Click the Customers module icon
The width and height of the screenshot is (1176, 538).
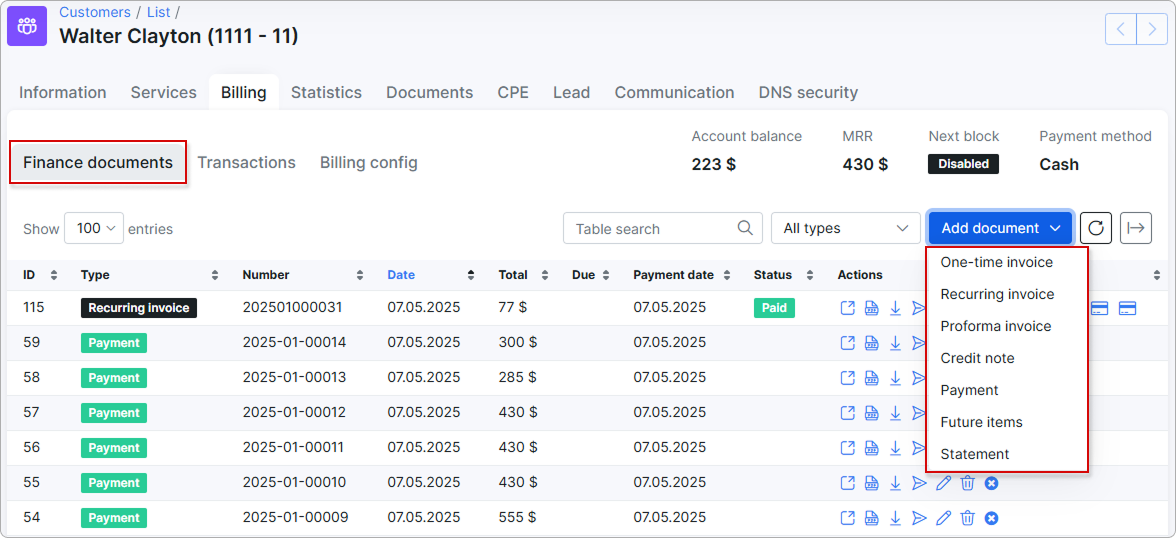[28, 26]
